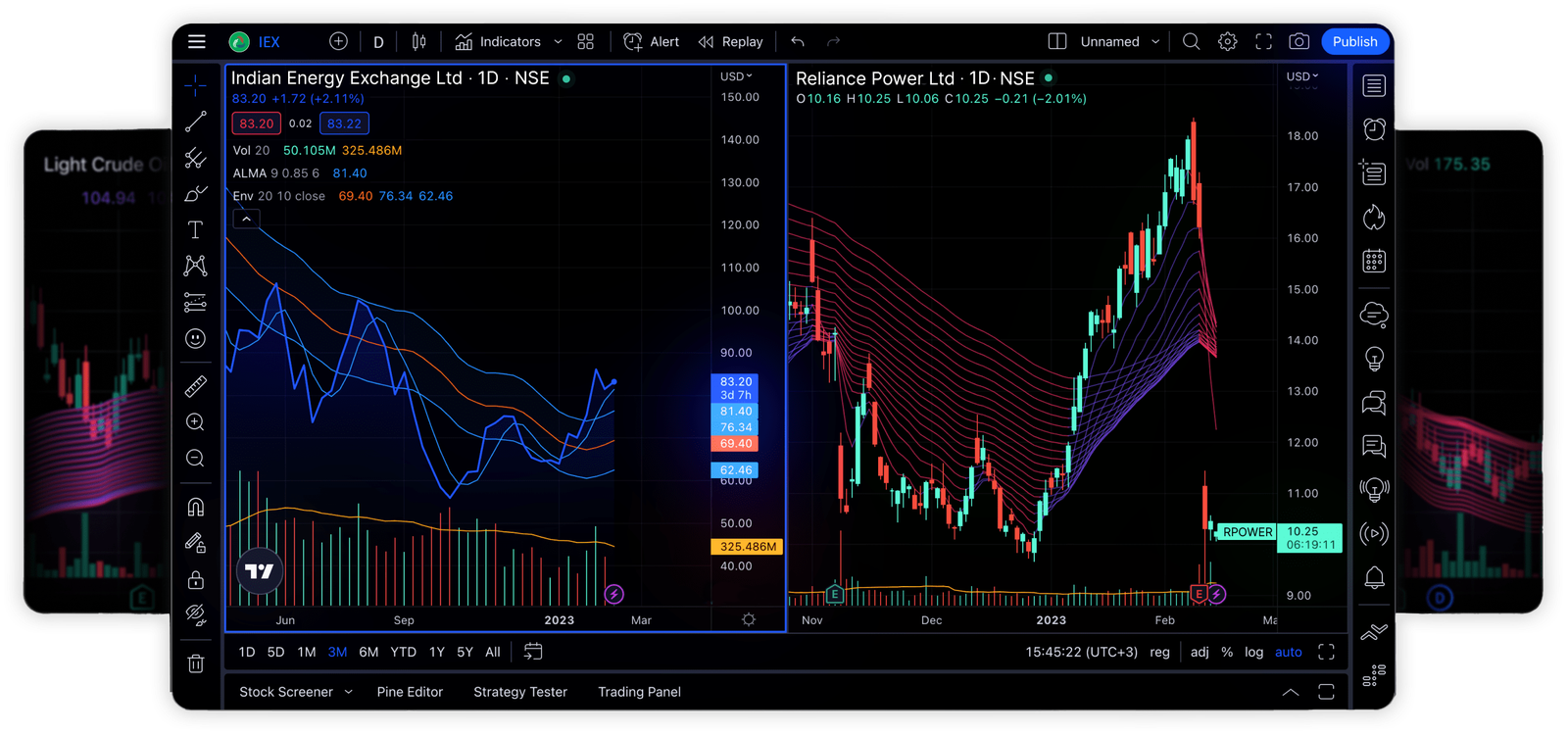The image size is (1568, 735).
Task: Select the Text tool in left toolbar
Action: tap(196, 229)
